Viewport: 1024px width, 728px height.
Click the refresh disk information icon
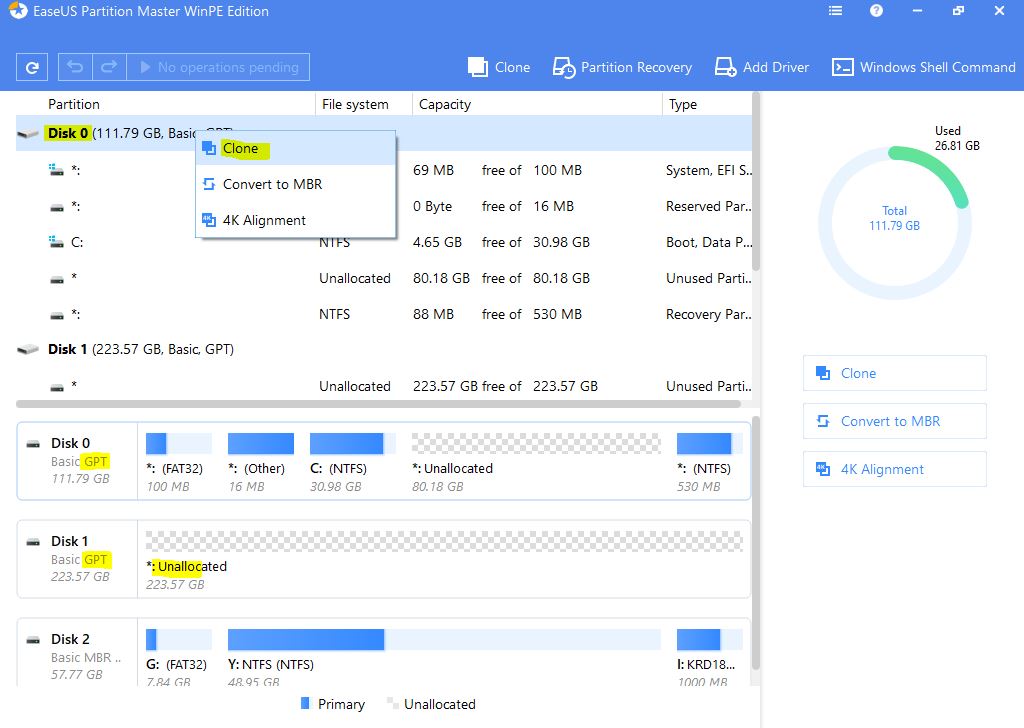click(x=32, y=68)
